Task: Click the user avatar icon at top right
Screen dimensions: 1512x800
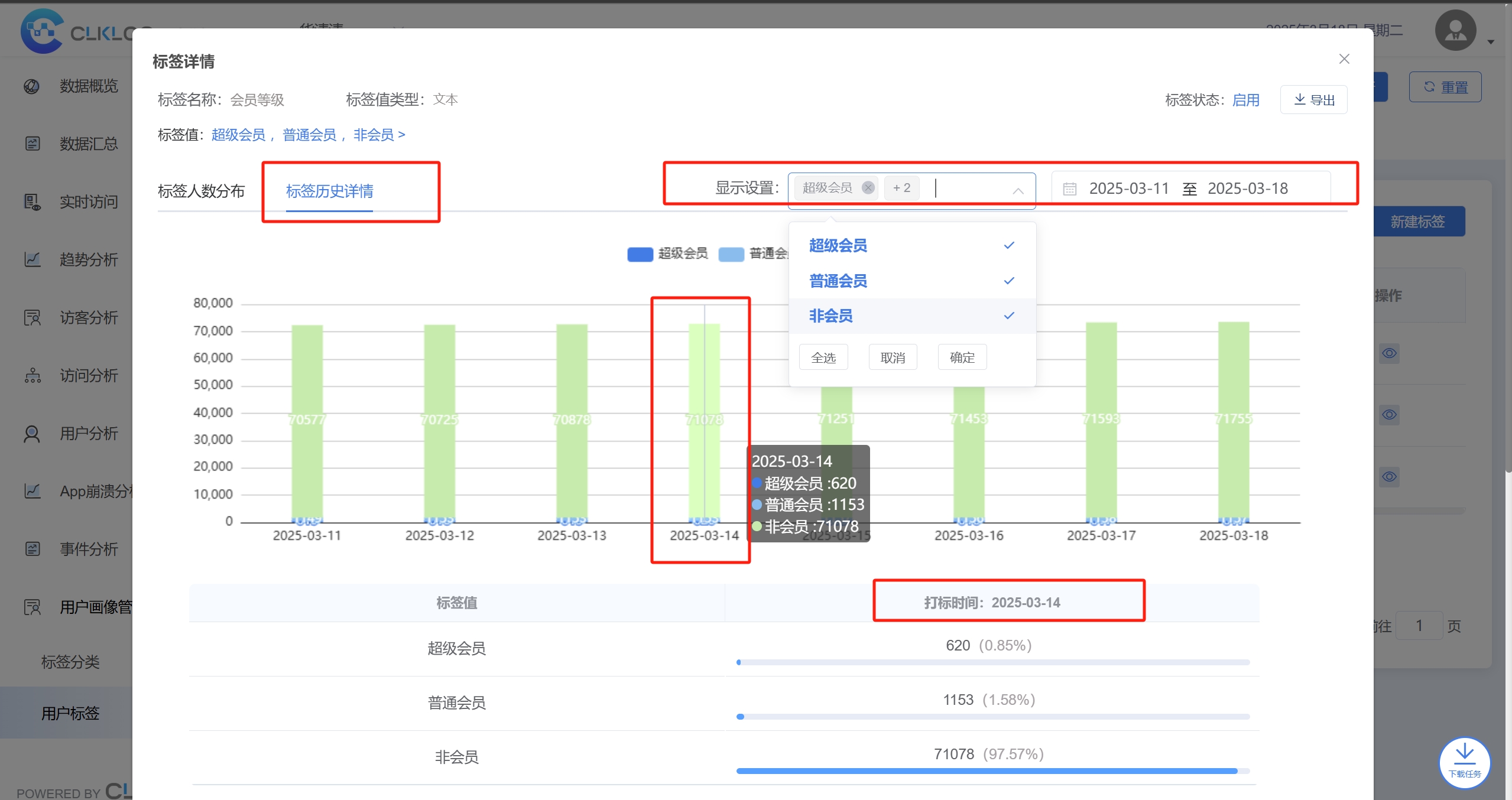Action: tap(1455, 31)
